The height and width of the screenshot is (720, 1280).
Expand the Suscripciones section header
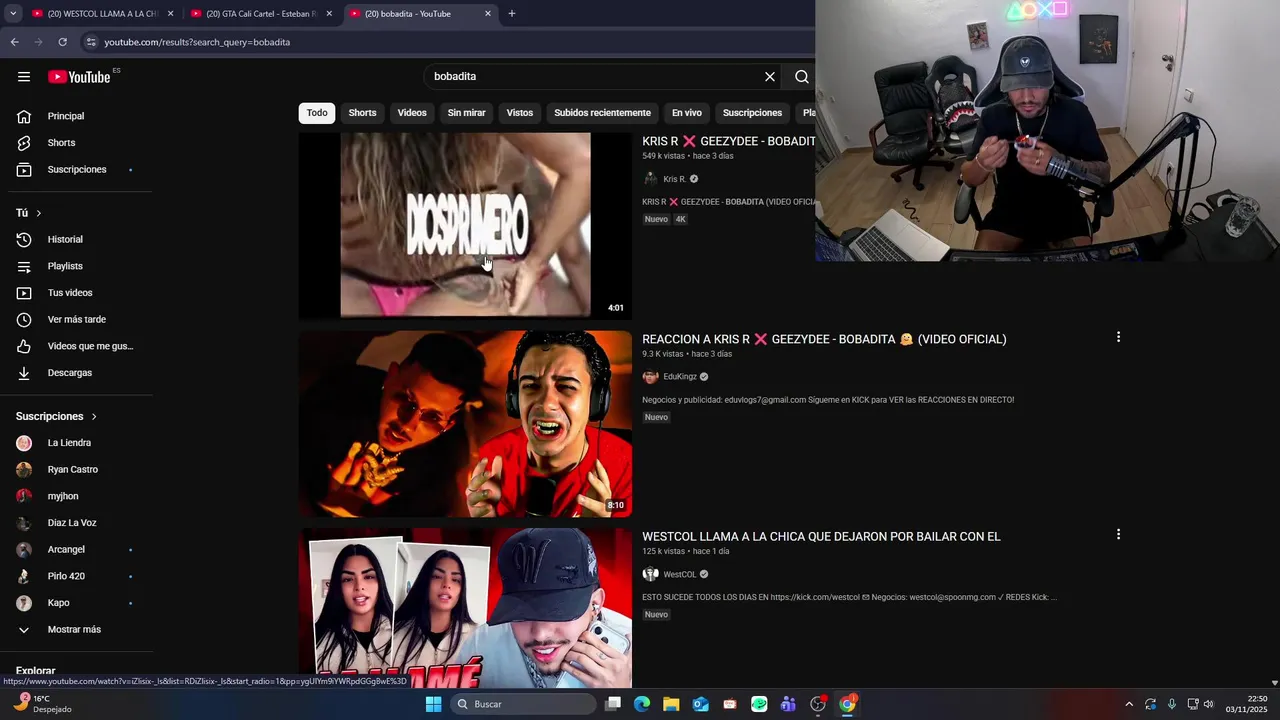click(x=57, y=416)
